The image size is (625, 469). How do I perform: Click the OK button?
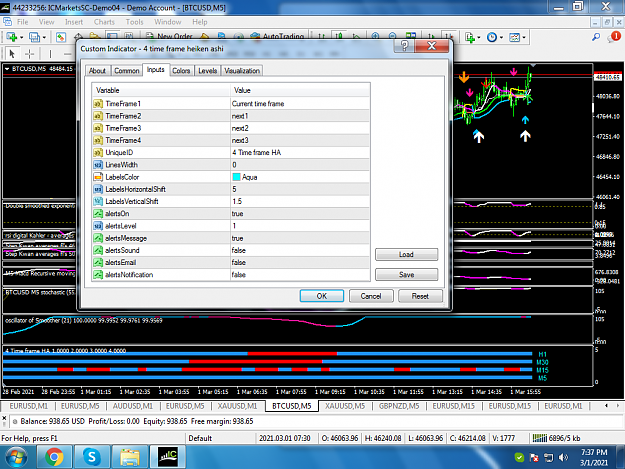click(322, 296)
